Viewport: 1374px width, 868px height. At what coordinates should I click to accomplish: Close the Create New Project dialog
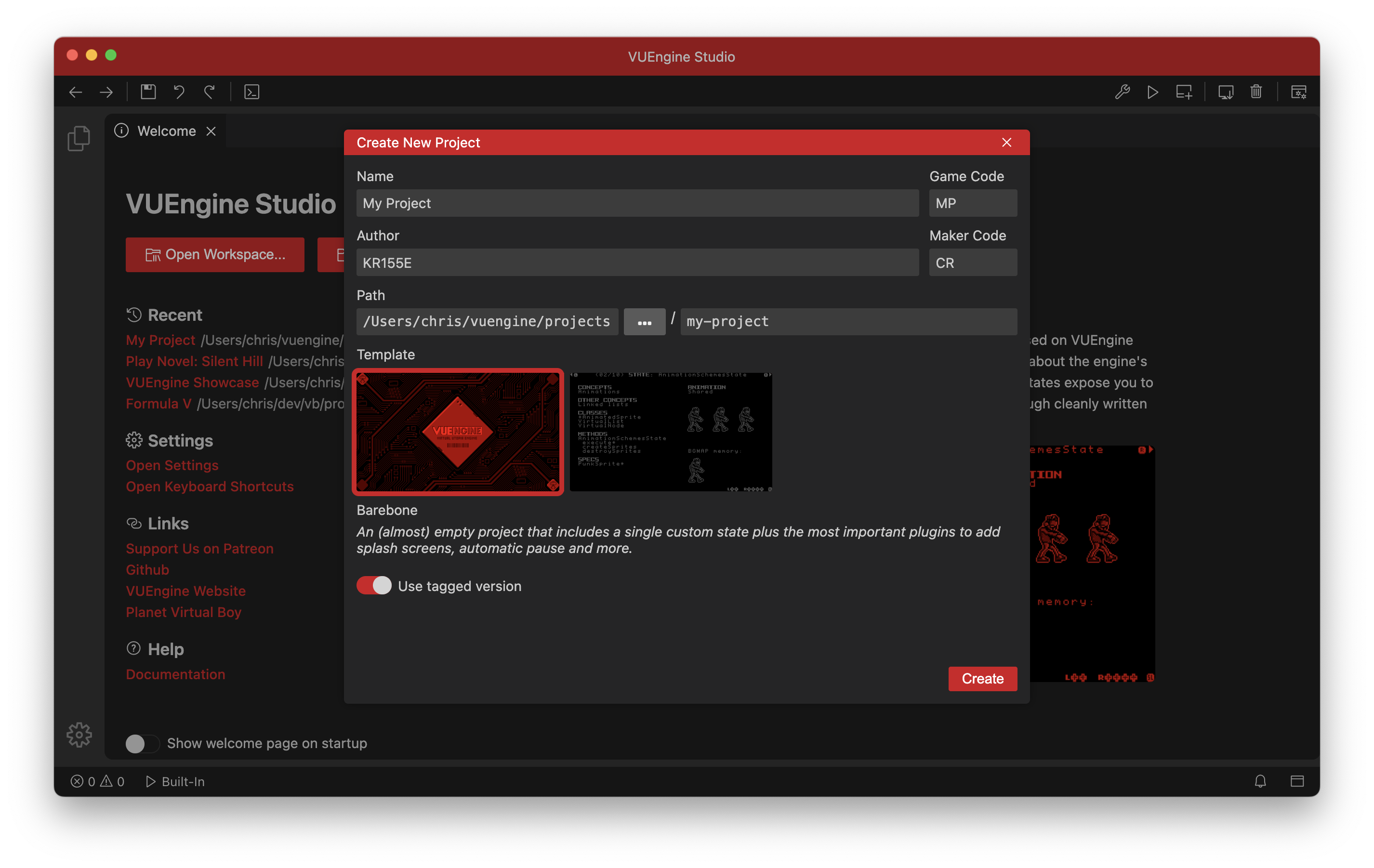[1006, 142]
